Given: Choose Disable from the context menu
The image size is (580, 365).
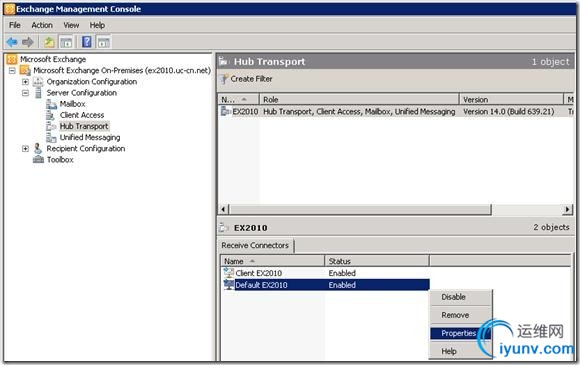Looking at the screenshot, I should tap(461, 297).
